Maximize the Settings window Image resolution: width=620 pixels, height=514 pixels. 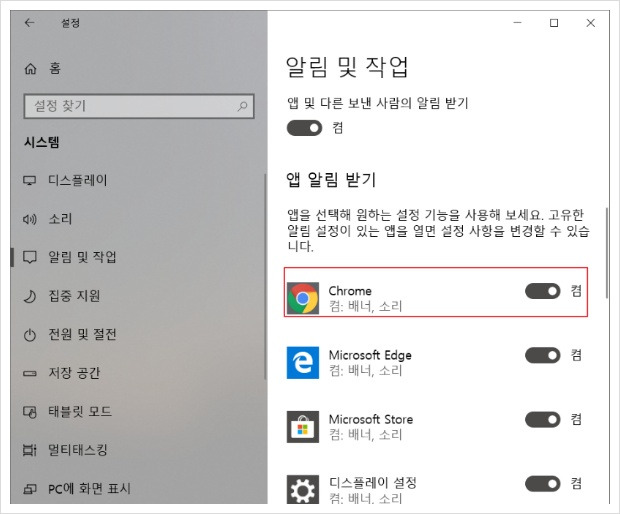coord(554,23)
